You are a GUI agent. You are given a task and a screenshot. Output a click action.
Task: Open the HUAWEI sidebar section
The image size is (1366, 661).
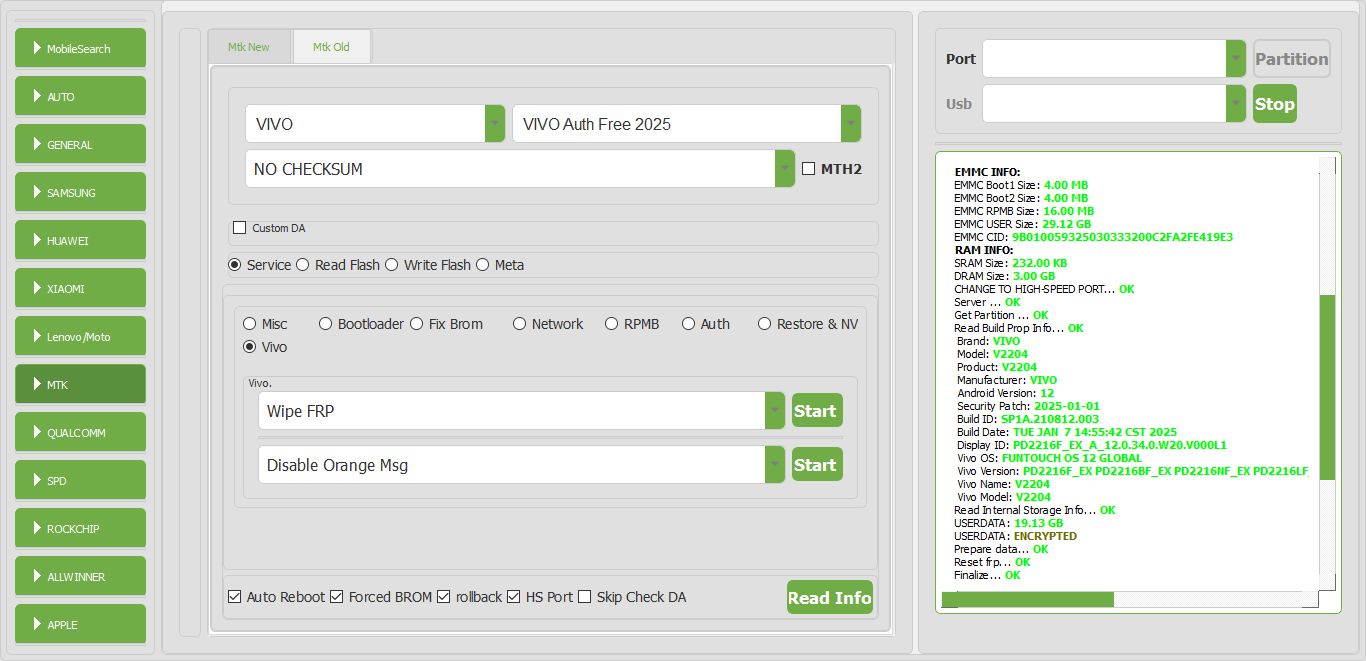click(80, 240)
